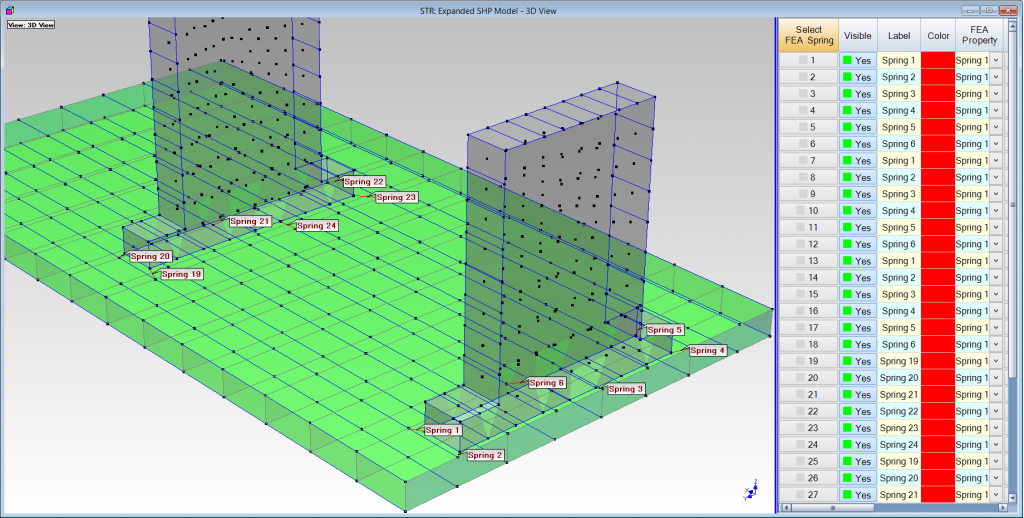Click the Label column header
This screenshot has width=1024, height=518.
898,35
